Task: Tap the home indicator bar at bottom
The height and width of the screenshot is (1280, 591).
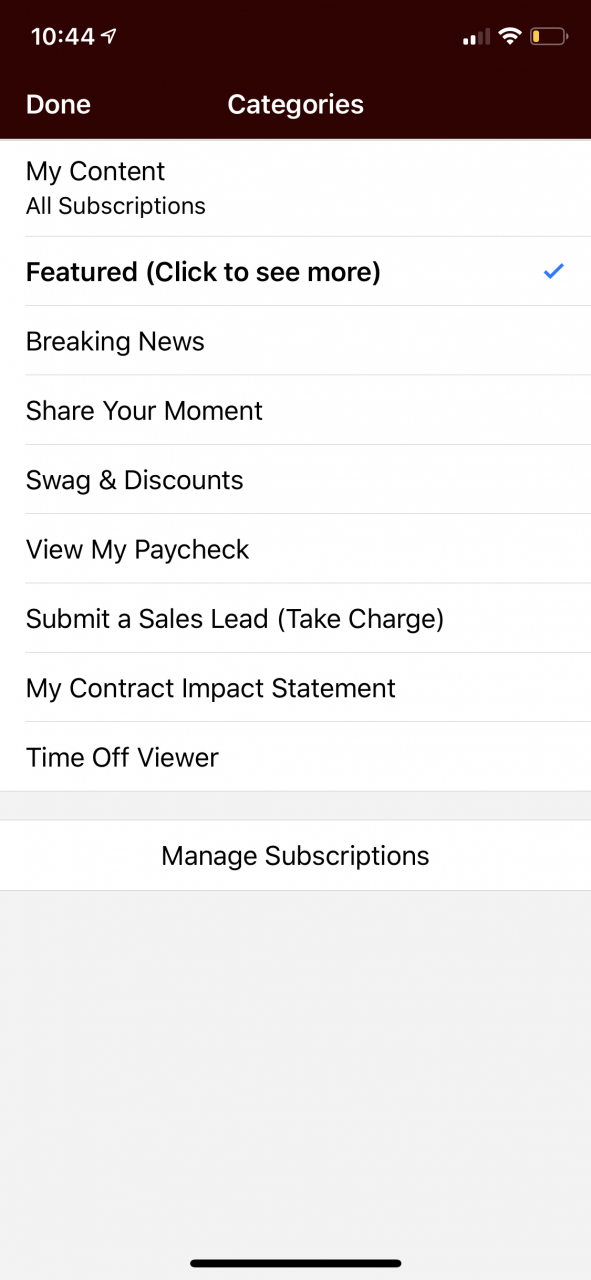Action: coord(295,1263)
